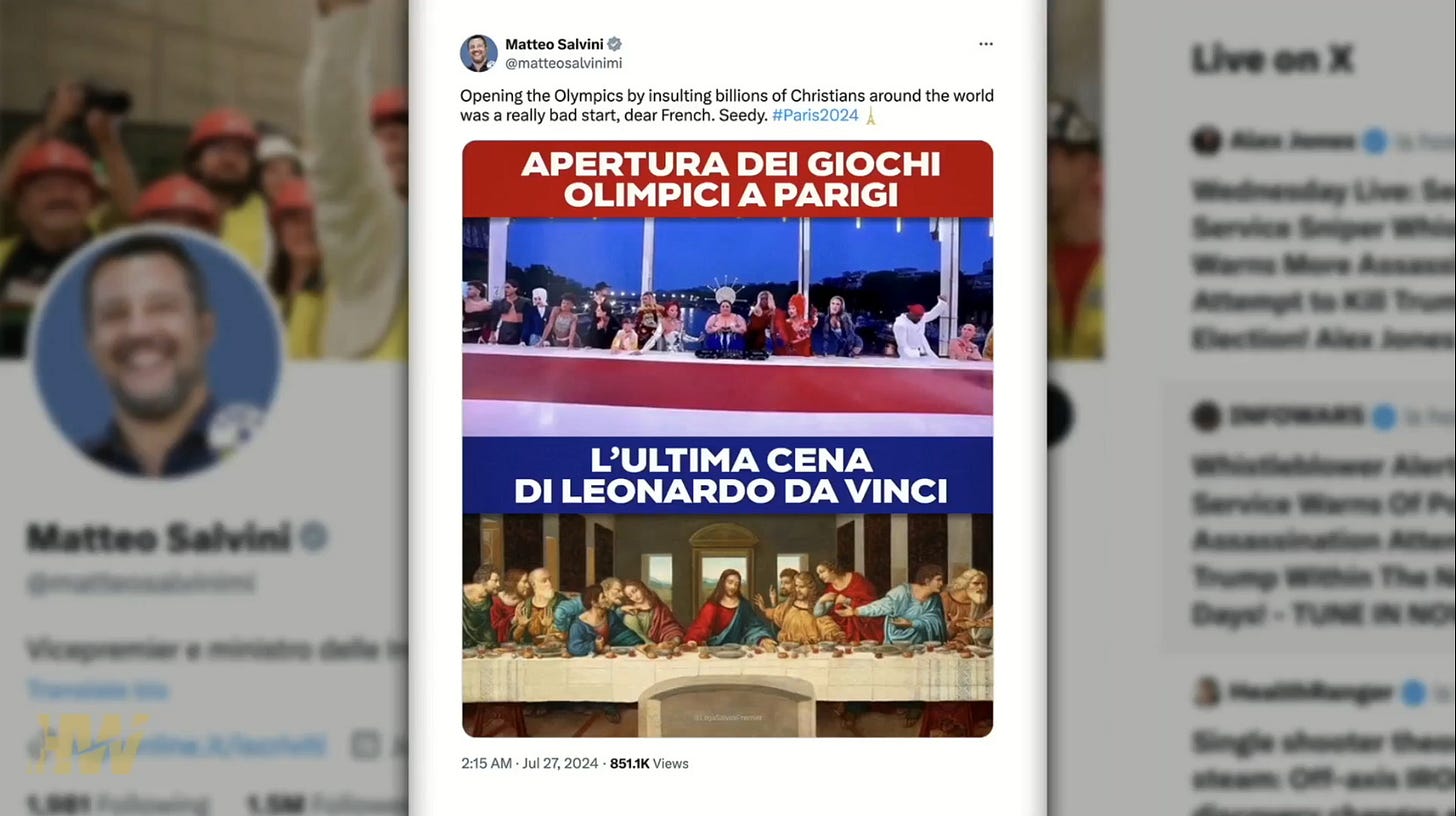The image size is (1456, 816).
Task: Open HealthRanger avatar in Live on X
Action: pyautogui.click(x=1207, y=691)
